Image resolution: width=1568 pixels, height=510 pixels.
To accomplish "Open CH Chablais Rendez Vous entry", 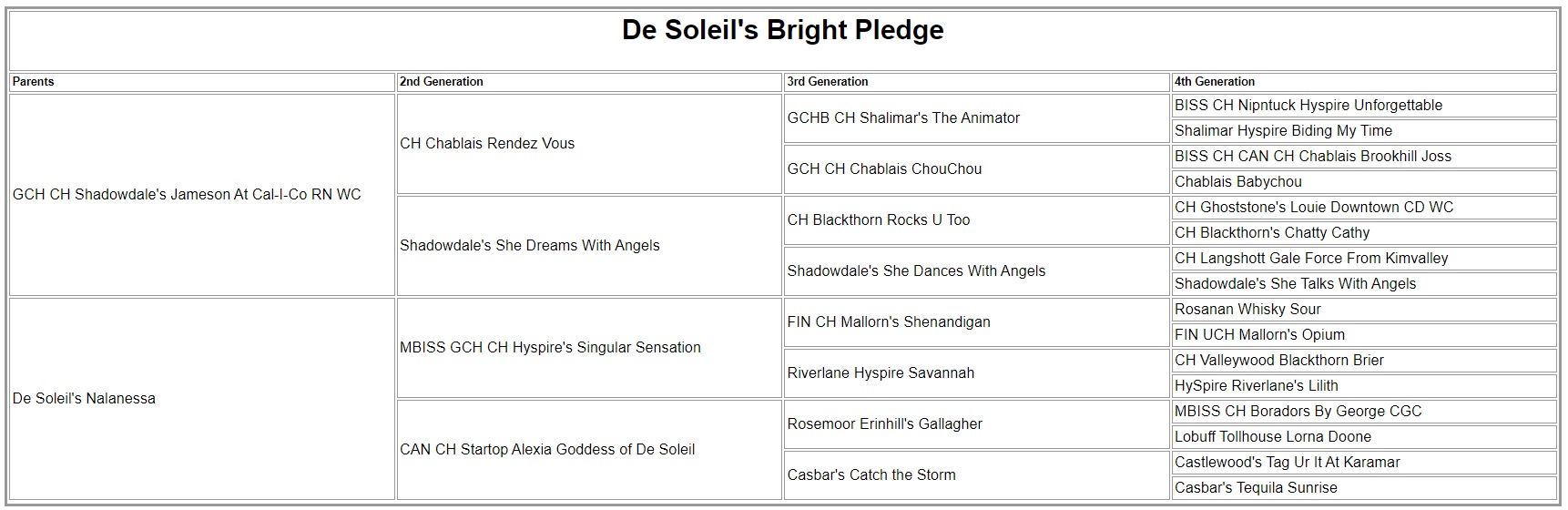I will point(487,144).
